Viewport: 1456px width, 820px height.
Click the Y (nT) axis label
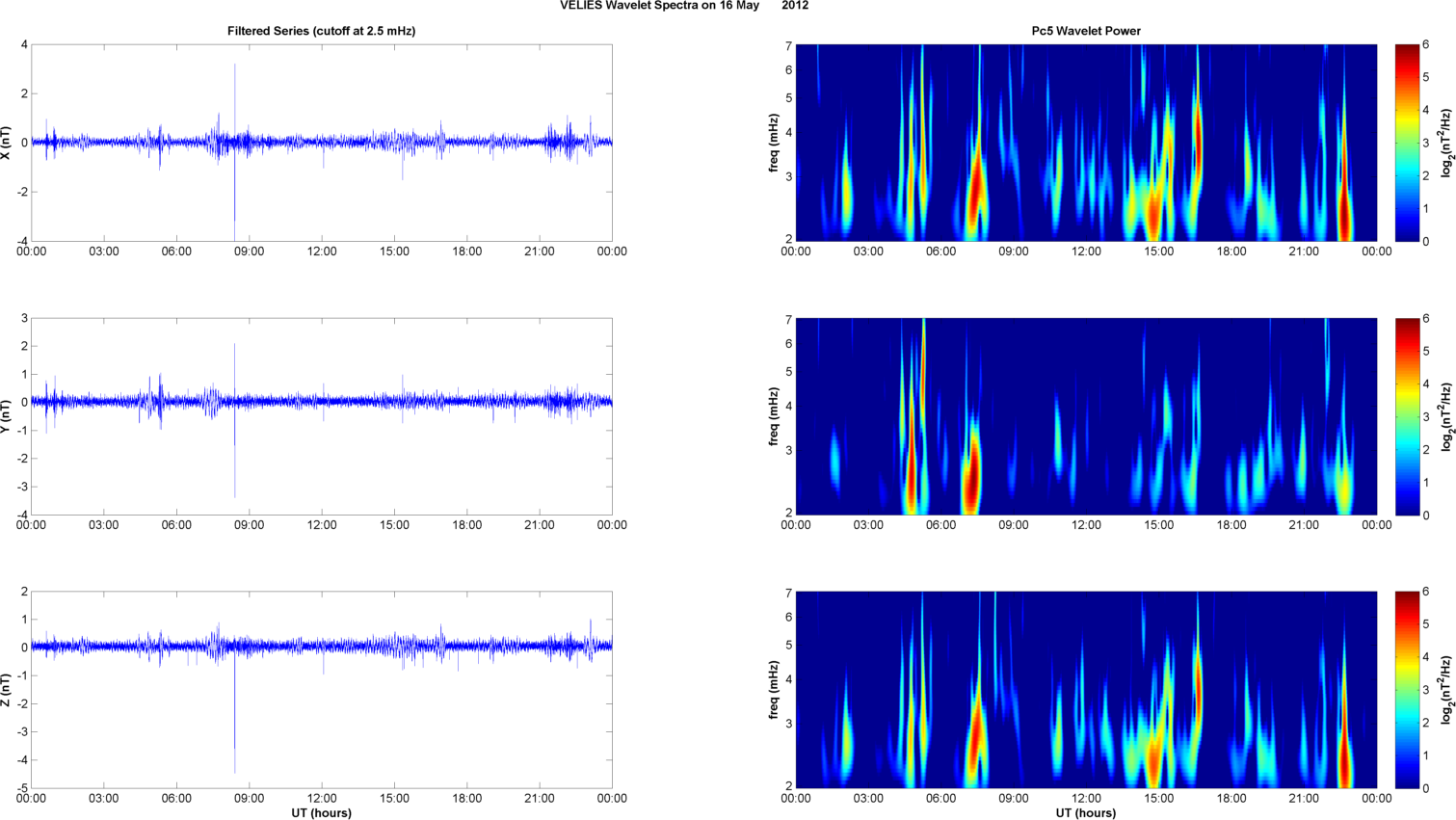click(x=7, y=416)
